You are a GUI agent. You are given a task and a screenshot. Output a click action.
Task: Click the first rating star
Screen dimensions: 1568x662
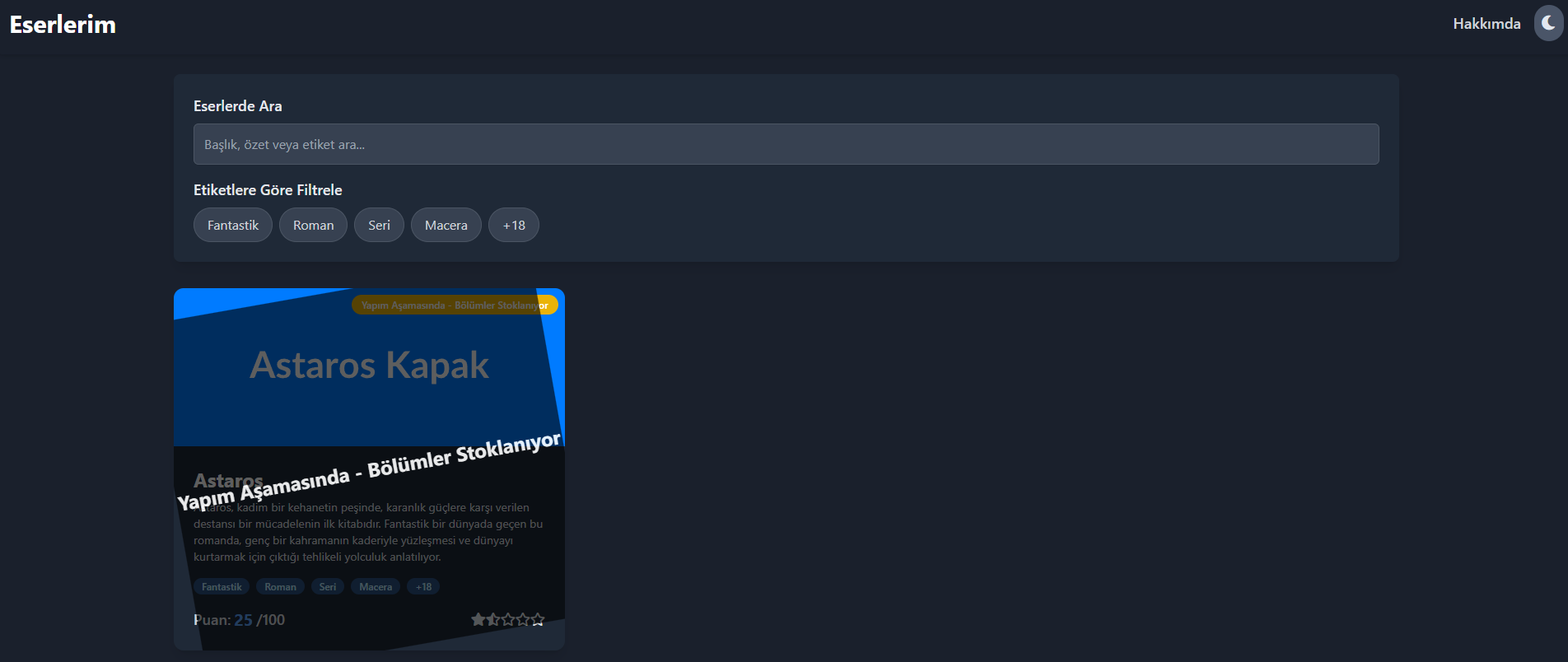[478, 619]
